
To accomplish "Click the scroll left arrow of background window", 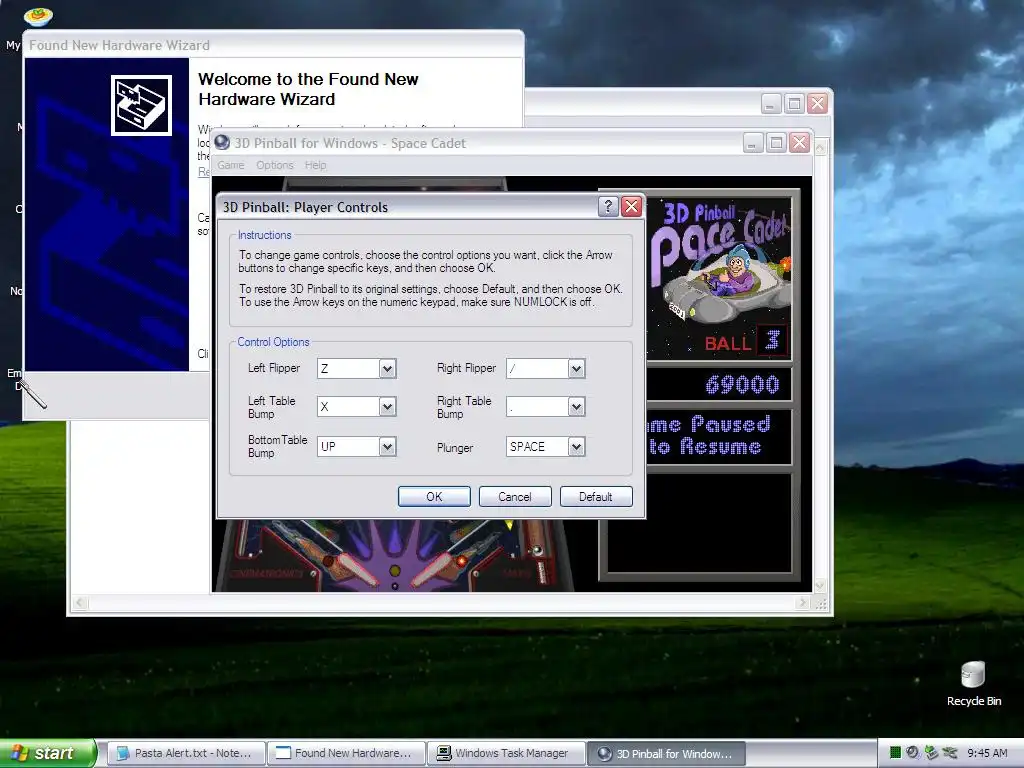I will click(x=79, y=603).
